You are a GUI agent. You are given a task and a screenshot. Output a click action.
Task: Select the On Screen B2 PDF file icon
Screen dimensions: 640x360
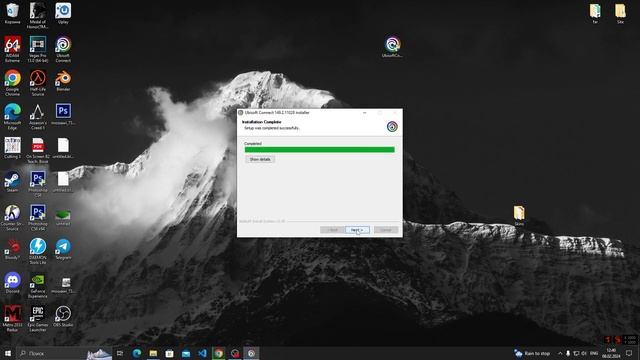38,150
